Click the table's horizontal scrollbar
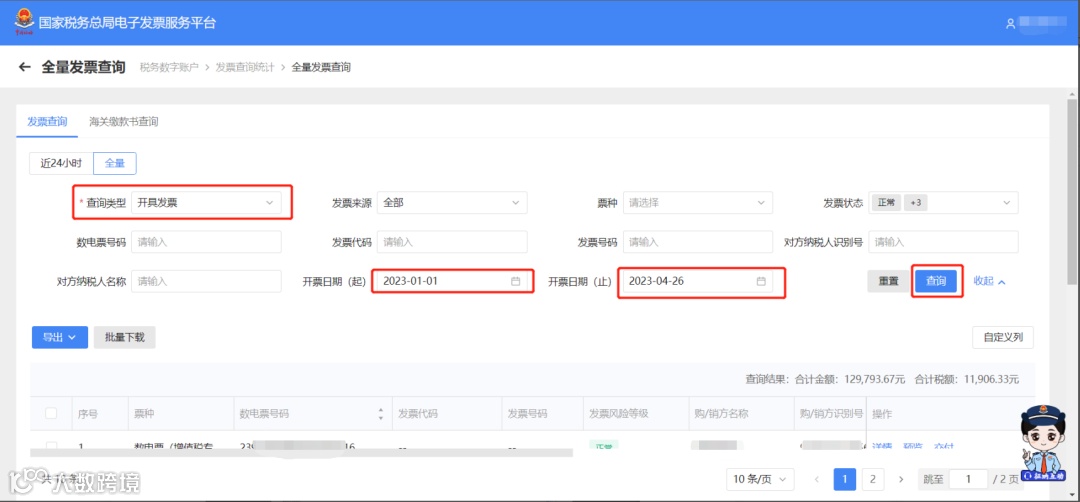The image size is (1080, 502). click(x=302, y=453)
